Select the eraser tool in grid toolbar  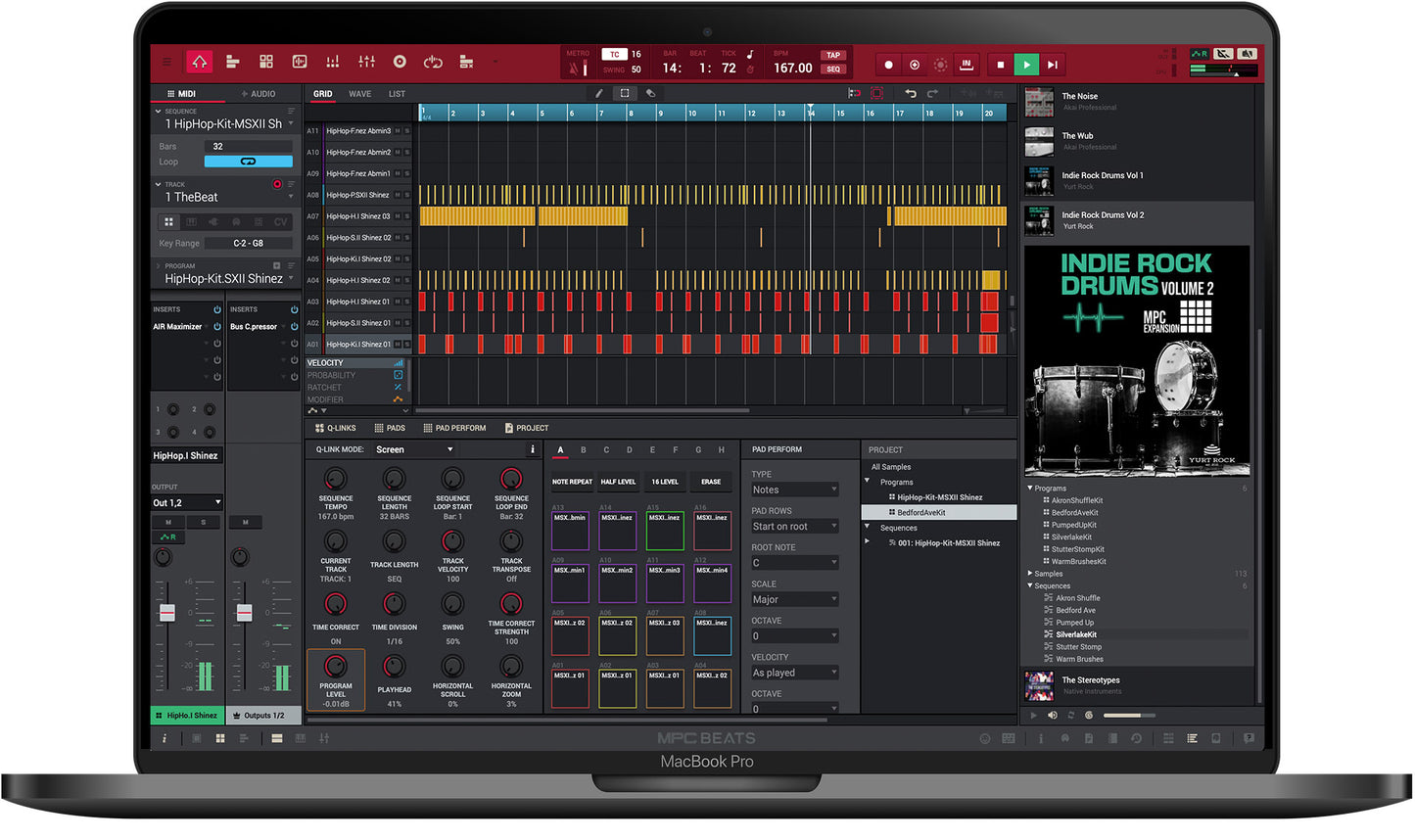[650, 94]
